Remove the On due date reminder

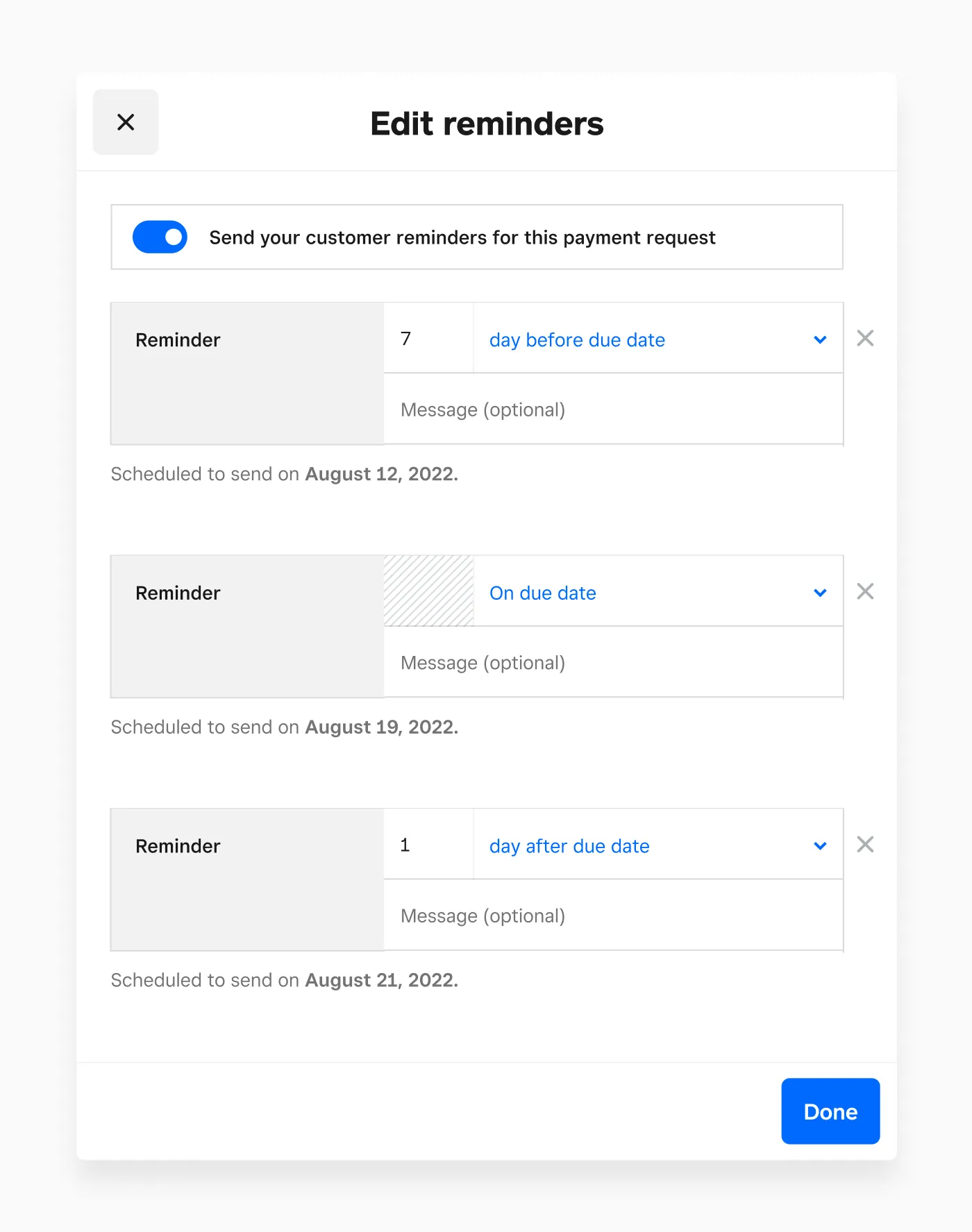[865, 591]
